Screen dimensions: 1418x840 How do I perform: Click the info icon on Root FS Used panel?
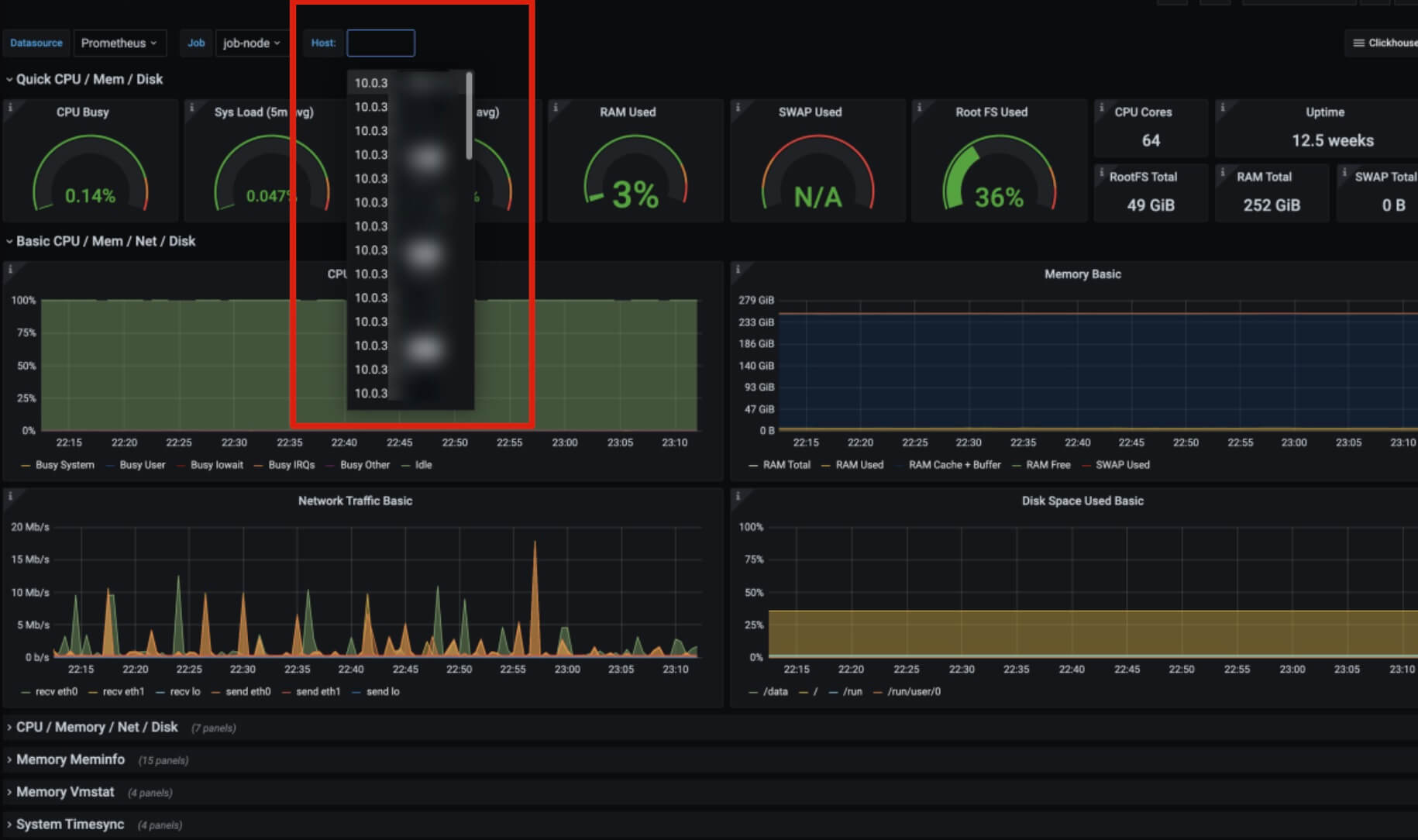tap(918, 108)
